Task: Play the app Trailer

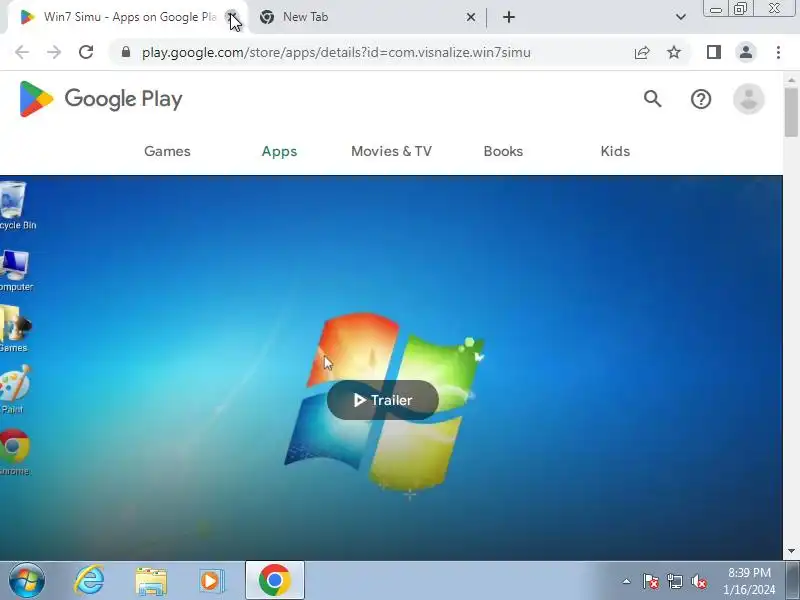Action: click(383, 400)
